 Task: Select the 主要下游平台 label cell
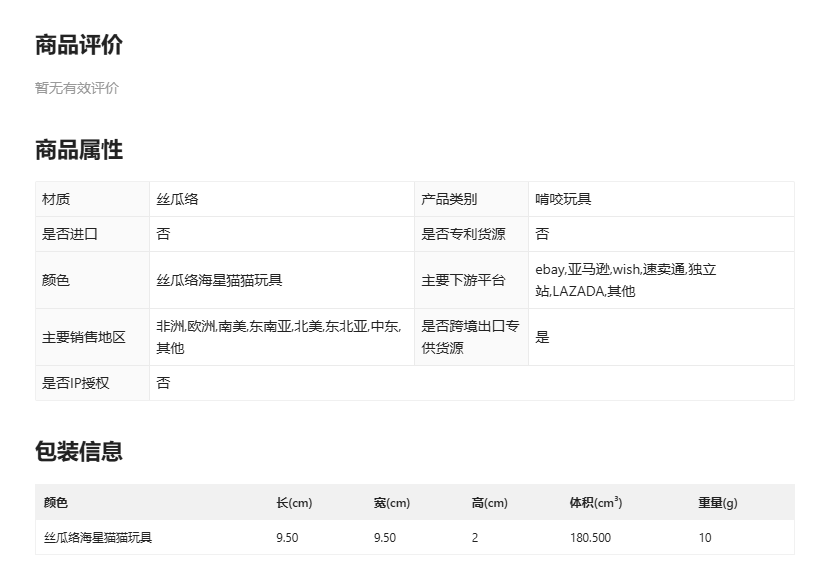pos(463,280)
